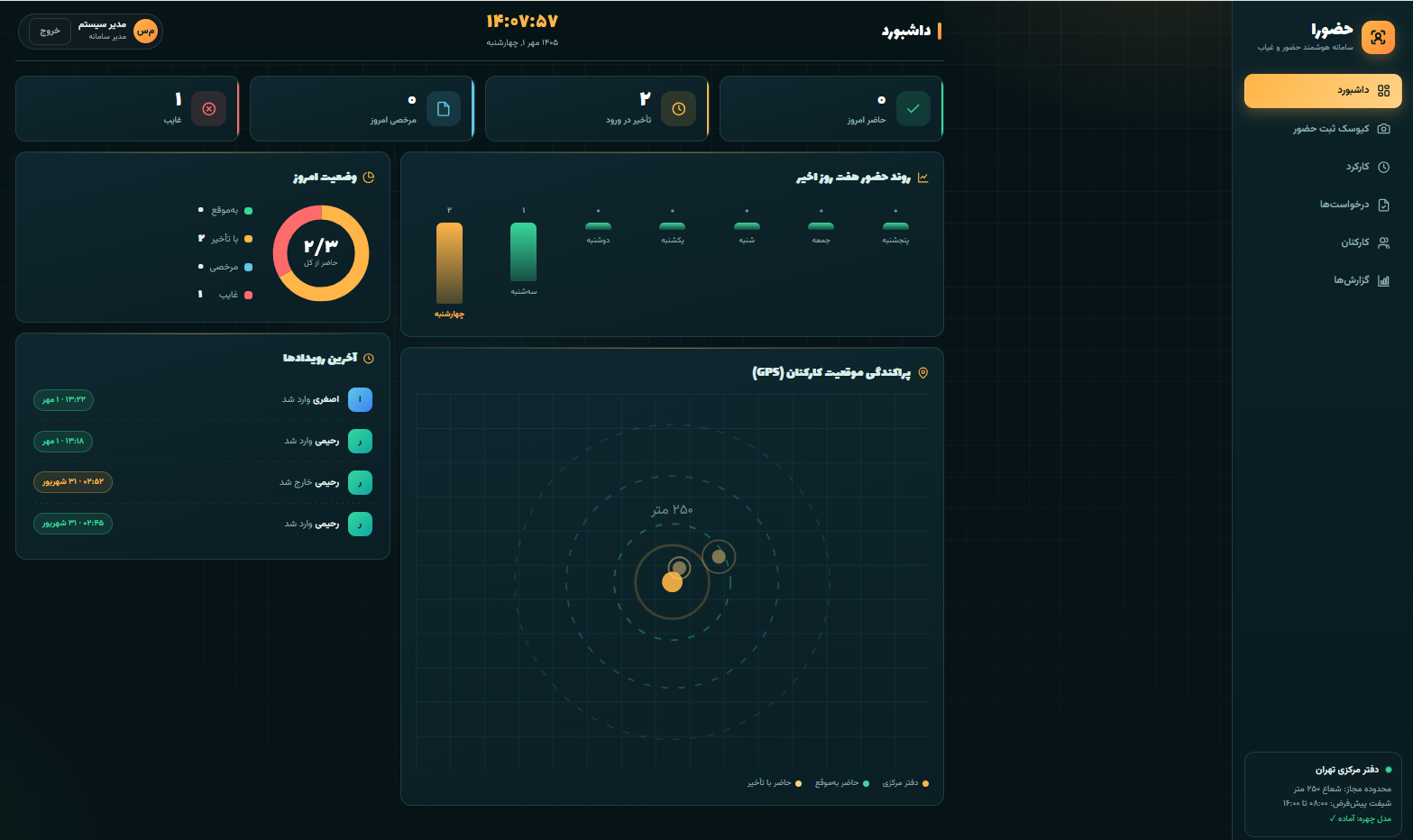Click the pie icon beside وضعیت امروز
This screenshot has width=1413, height=840.
tap(369, 178)
